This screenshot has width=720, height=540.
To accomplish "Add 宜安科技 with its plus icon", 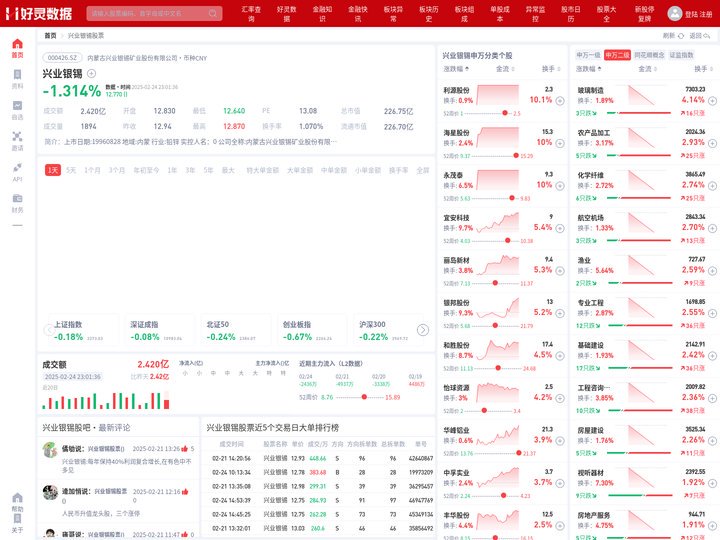I will coord(560,228).
